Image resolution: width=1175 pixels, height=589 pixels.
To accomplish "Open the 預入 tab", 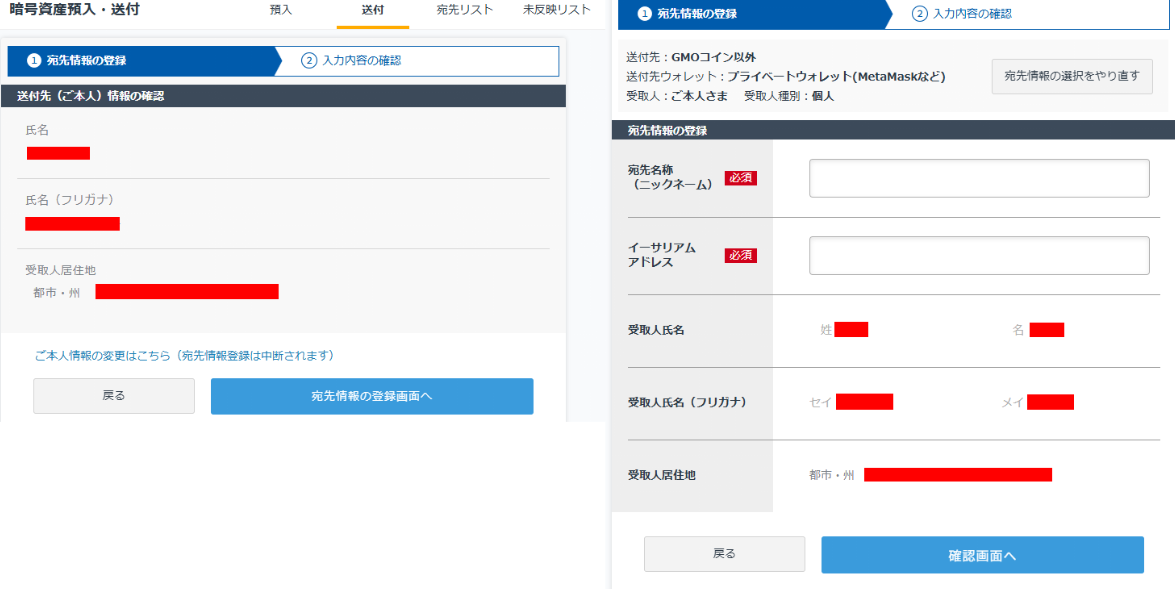I will click(281, 10).
